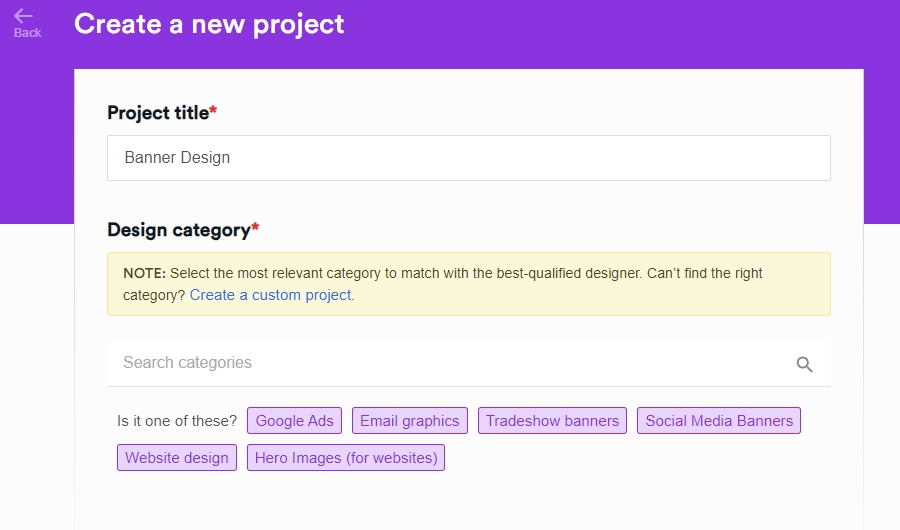The image size is (900, 530).
Task: Select the Google Ads category
Action: coord(294,421)
